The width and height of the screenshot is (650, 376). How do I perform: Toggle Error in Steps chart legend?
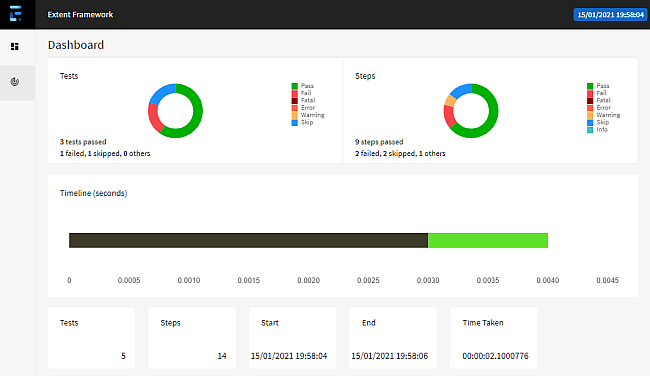coord(599,108)
